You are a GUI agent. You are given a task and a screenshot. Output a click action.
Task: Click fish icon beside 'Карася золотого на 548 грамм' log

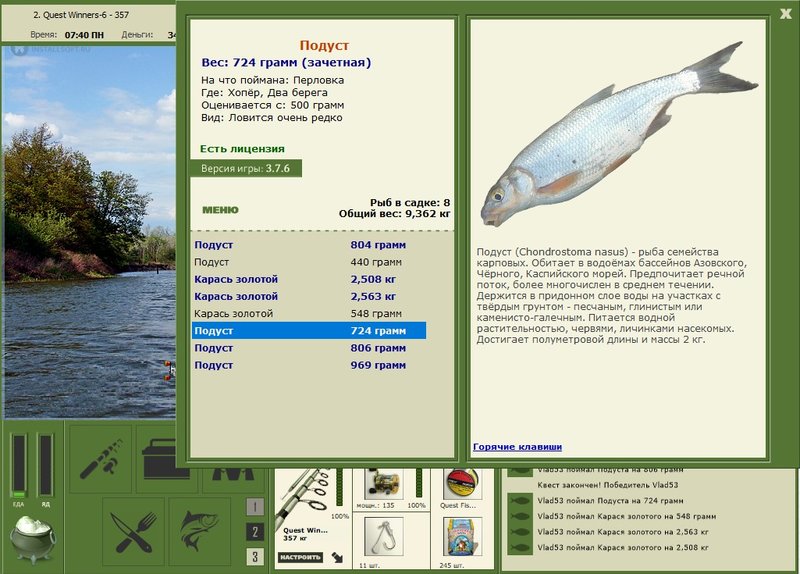click(x=520, y=516)
